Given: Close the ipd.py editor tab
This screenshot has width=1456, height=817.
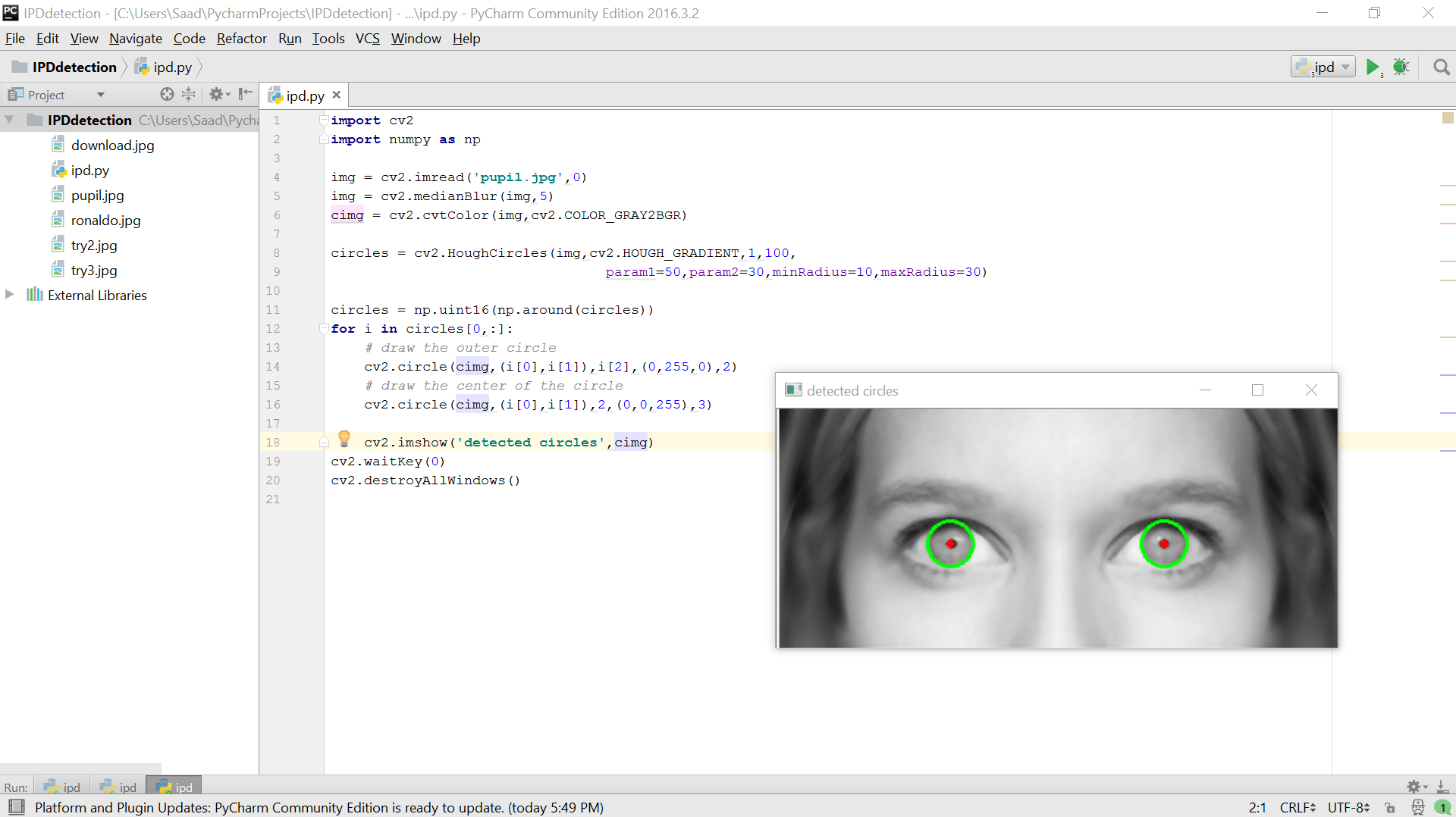Looking at the screenshot, I should (337, 95).
